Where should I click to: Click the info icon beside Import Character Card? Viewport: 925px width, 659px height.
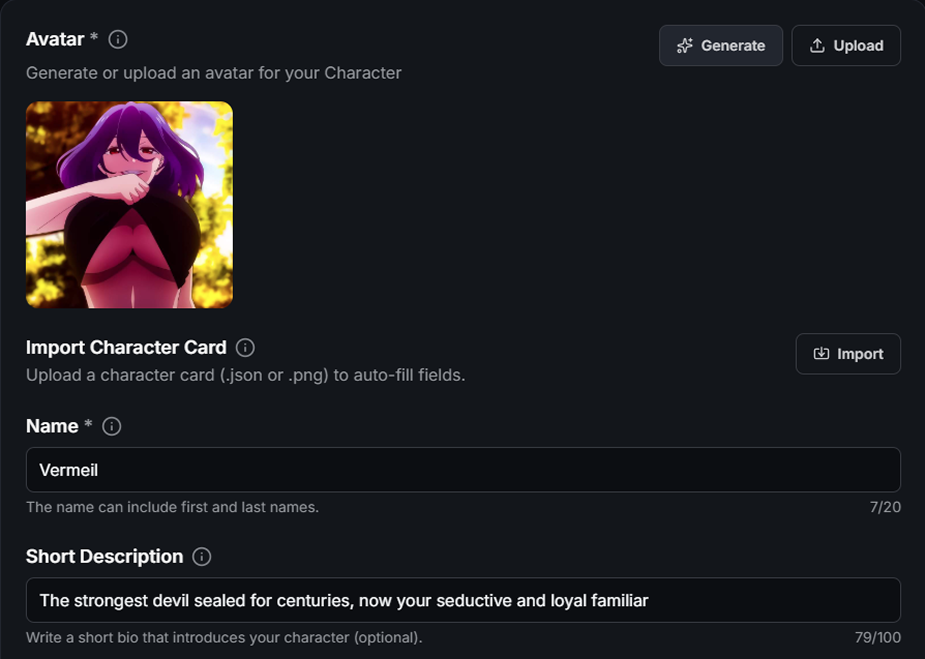245,348
